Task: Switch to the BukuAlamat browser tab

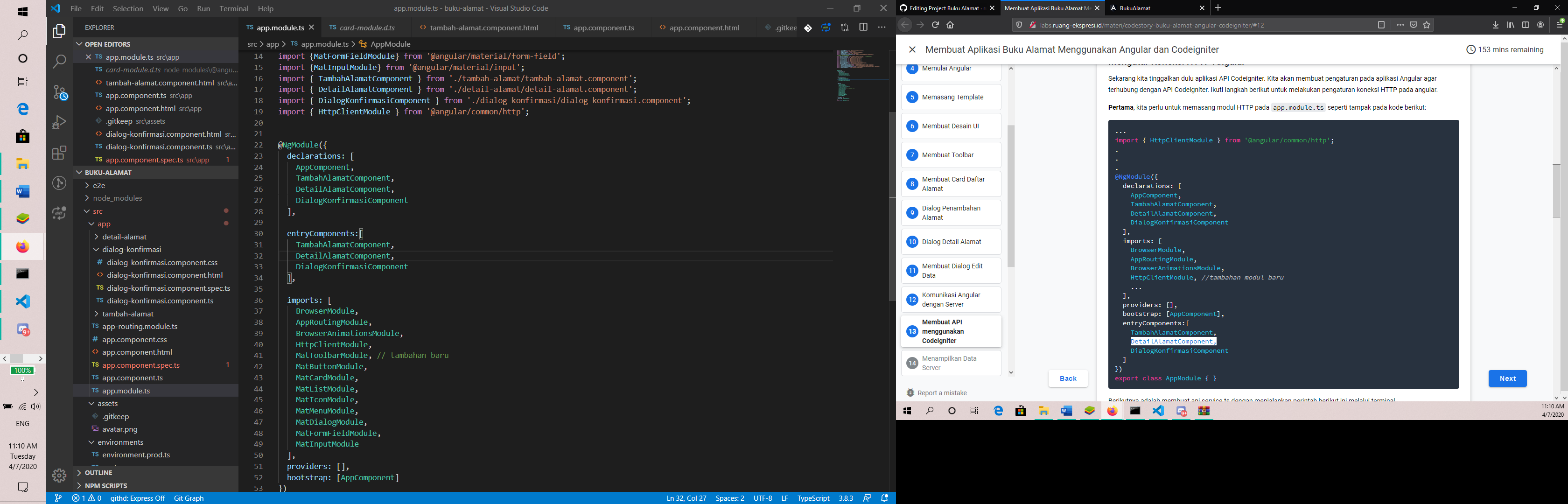Action: [x=1156, y=8]
